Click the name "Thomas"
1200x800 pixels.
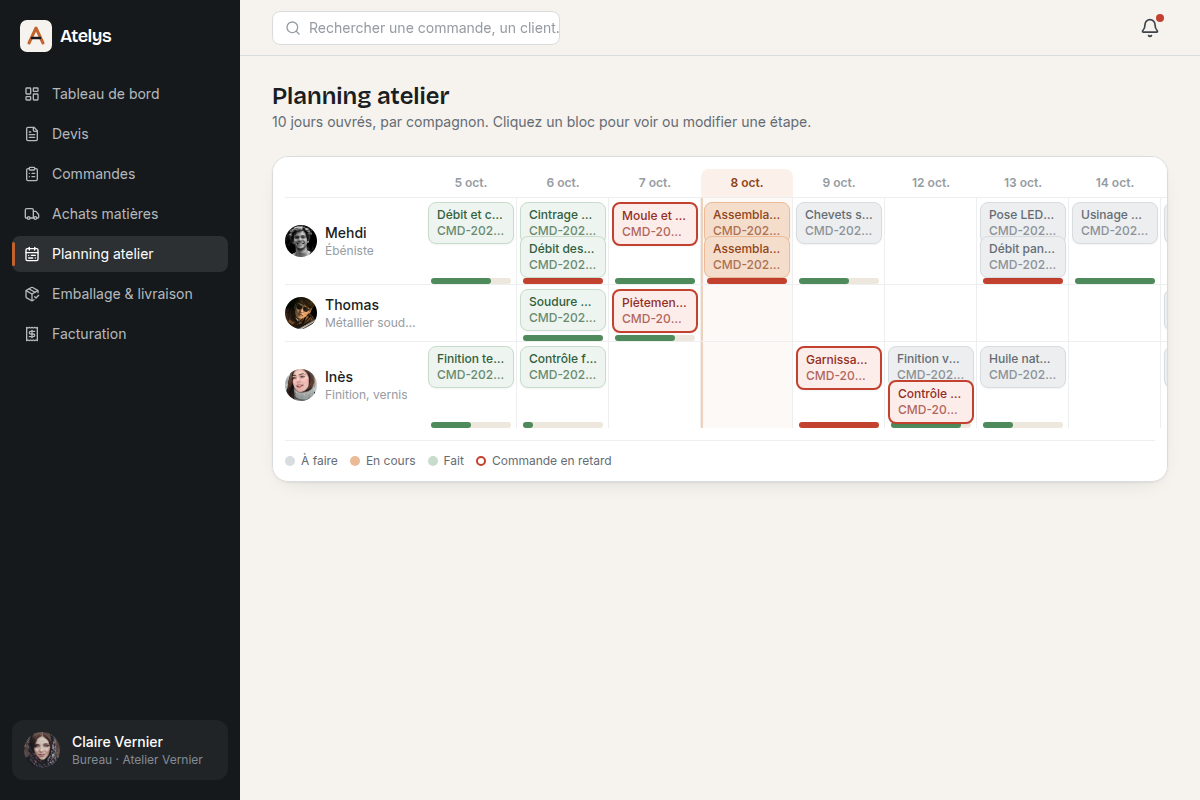(352, 305)
